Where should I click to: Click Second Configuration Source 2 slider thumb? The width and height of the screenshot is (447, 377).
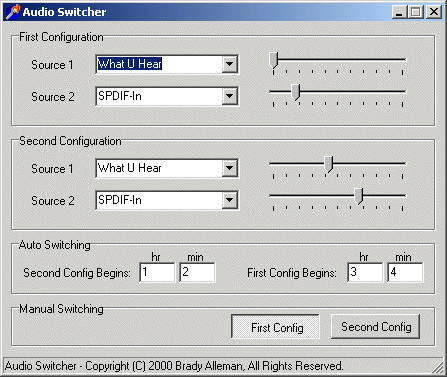(x=359, y=196)
